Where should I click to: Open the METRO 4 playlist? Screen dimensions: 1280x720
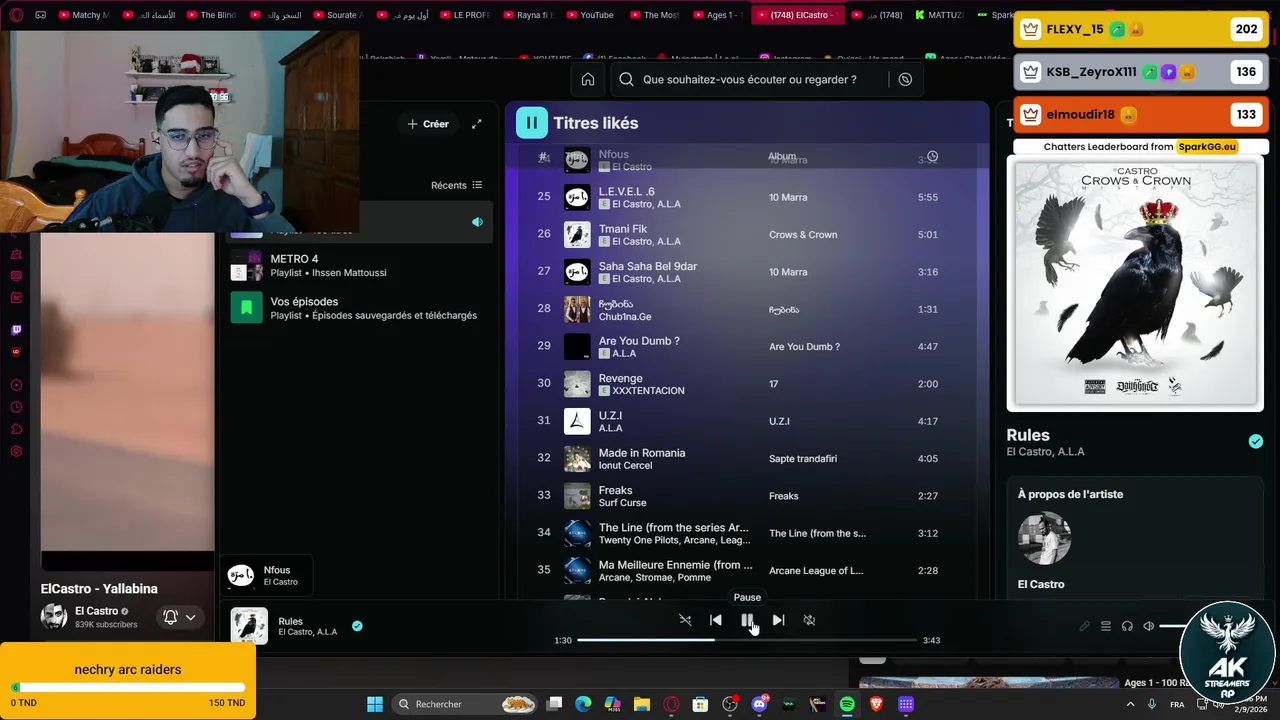[x=360, y=265]
